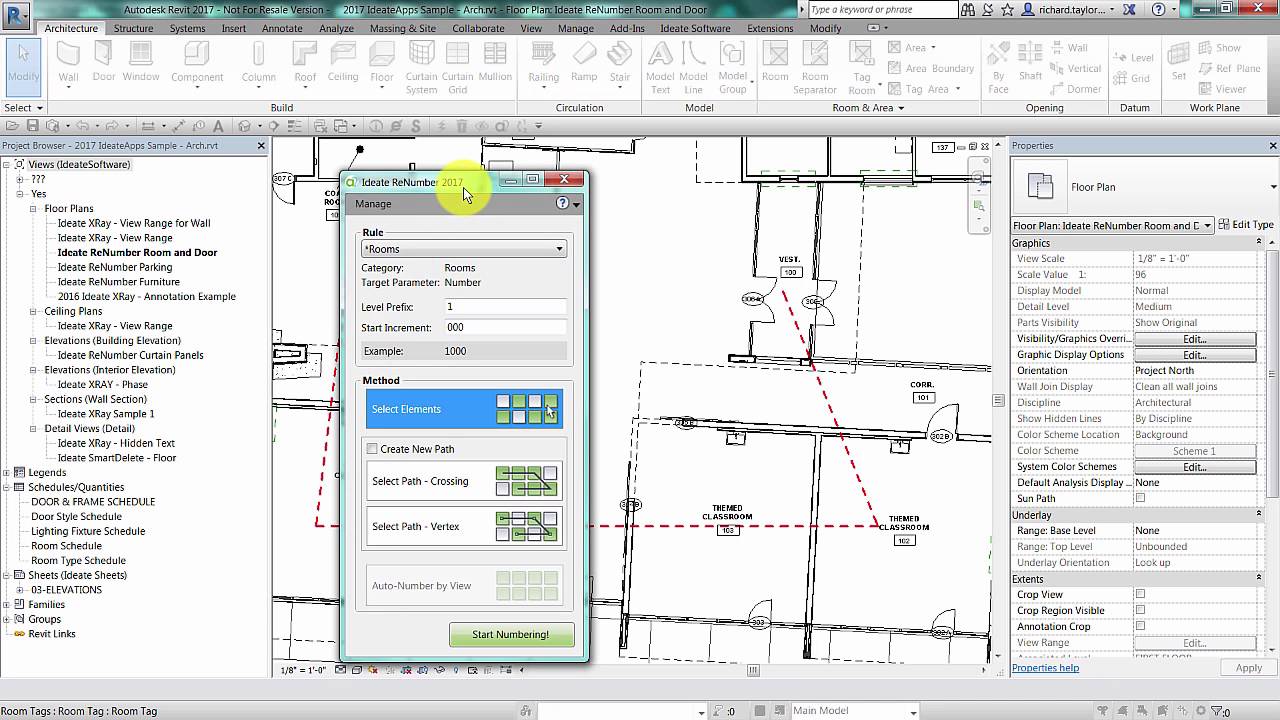Viewport: 1280px width, 720px height.
Task: Click the Start Increment field
Action: (x=505, y=327)
